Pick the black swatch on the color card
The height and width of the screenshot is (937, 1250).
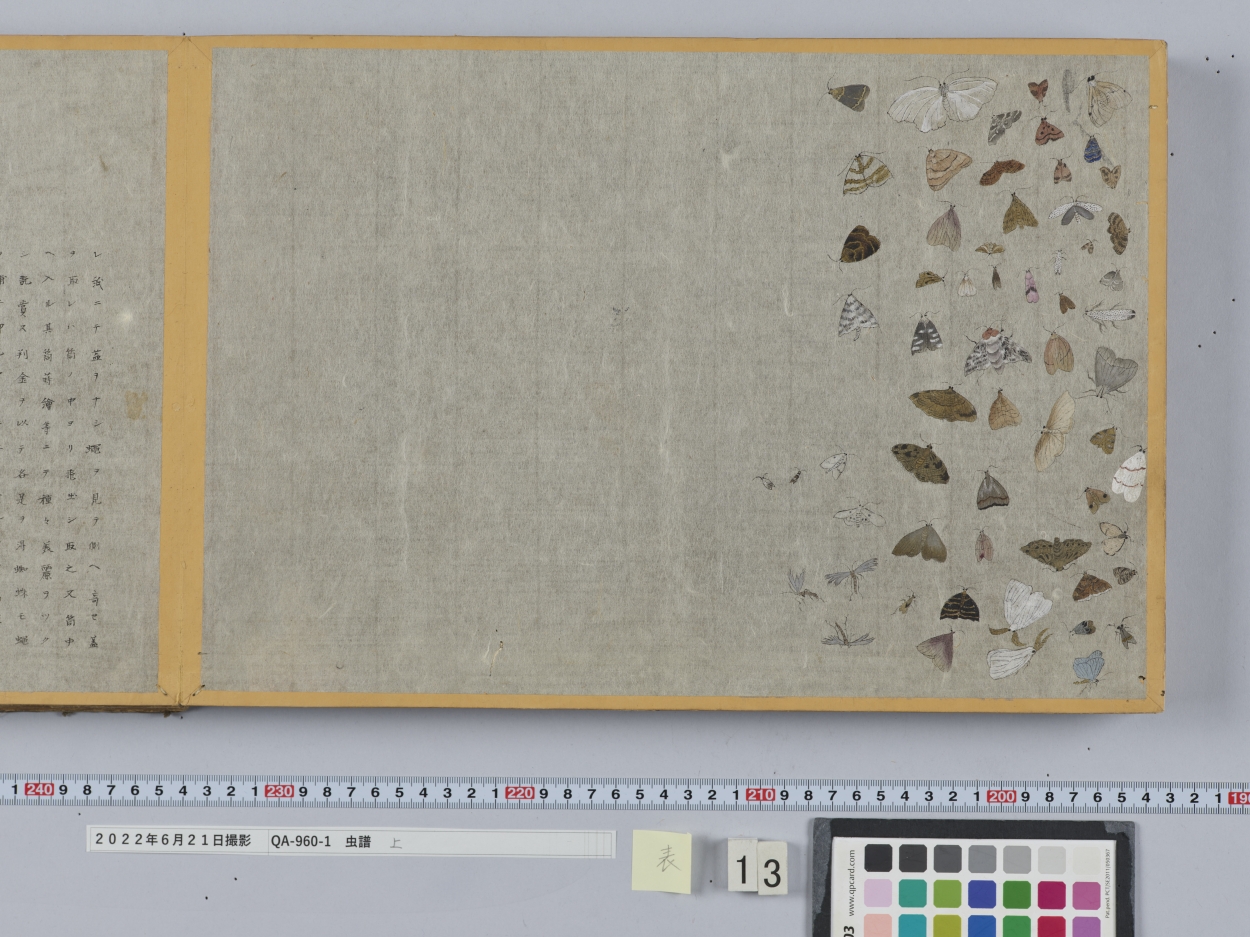click(x=879, y=858)
